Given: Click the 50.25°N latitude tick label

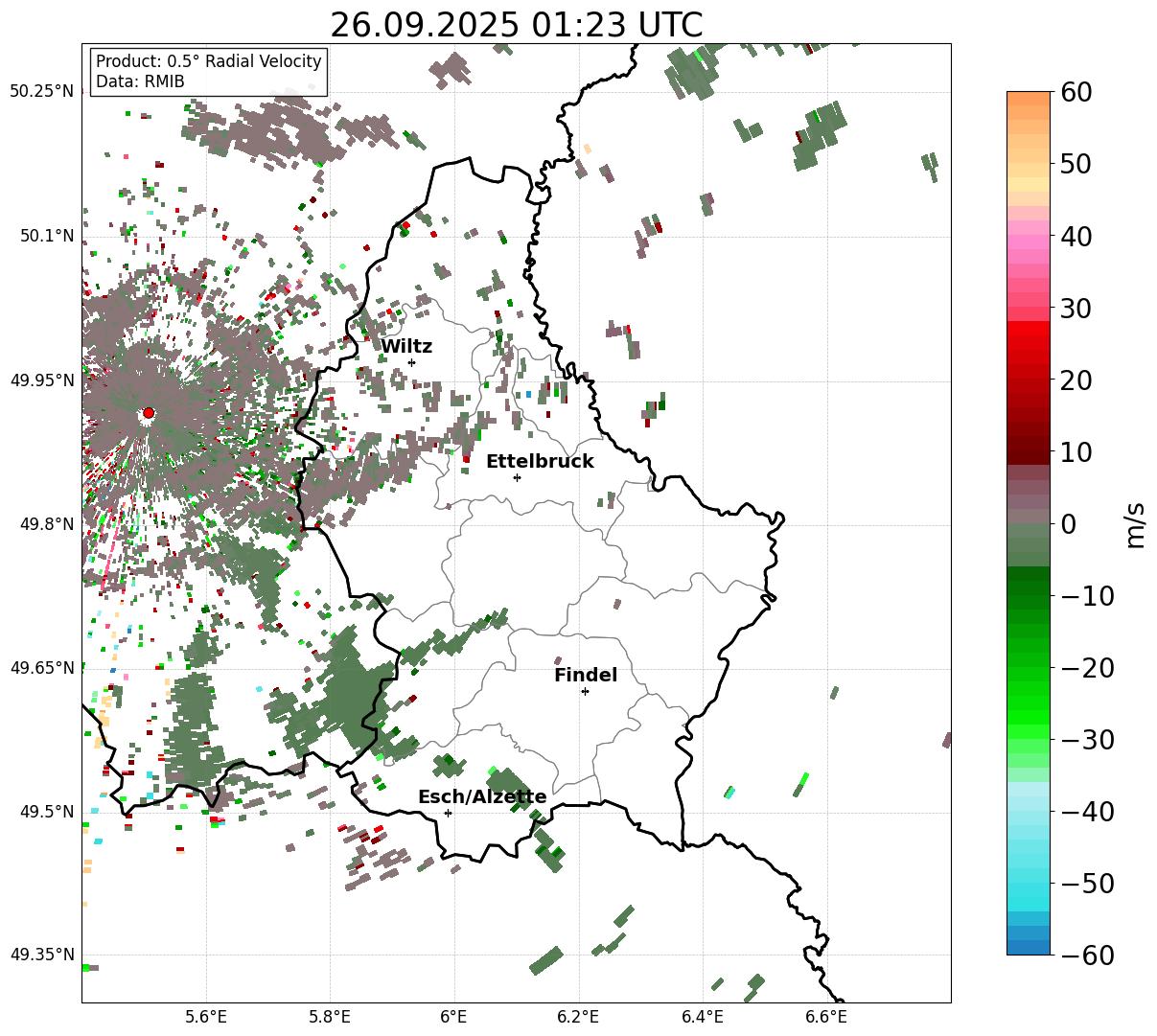Looking at the screenshot, I should coord(41,92).
